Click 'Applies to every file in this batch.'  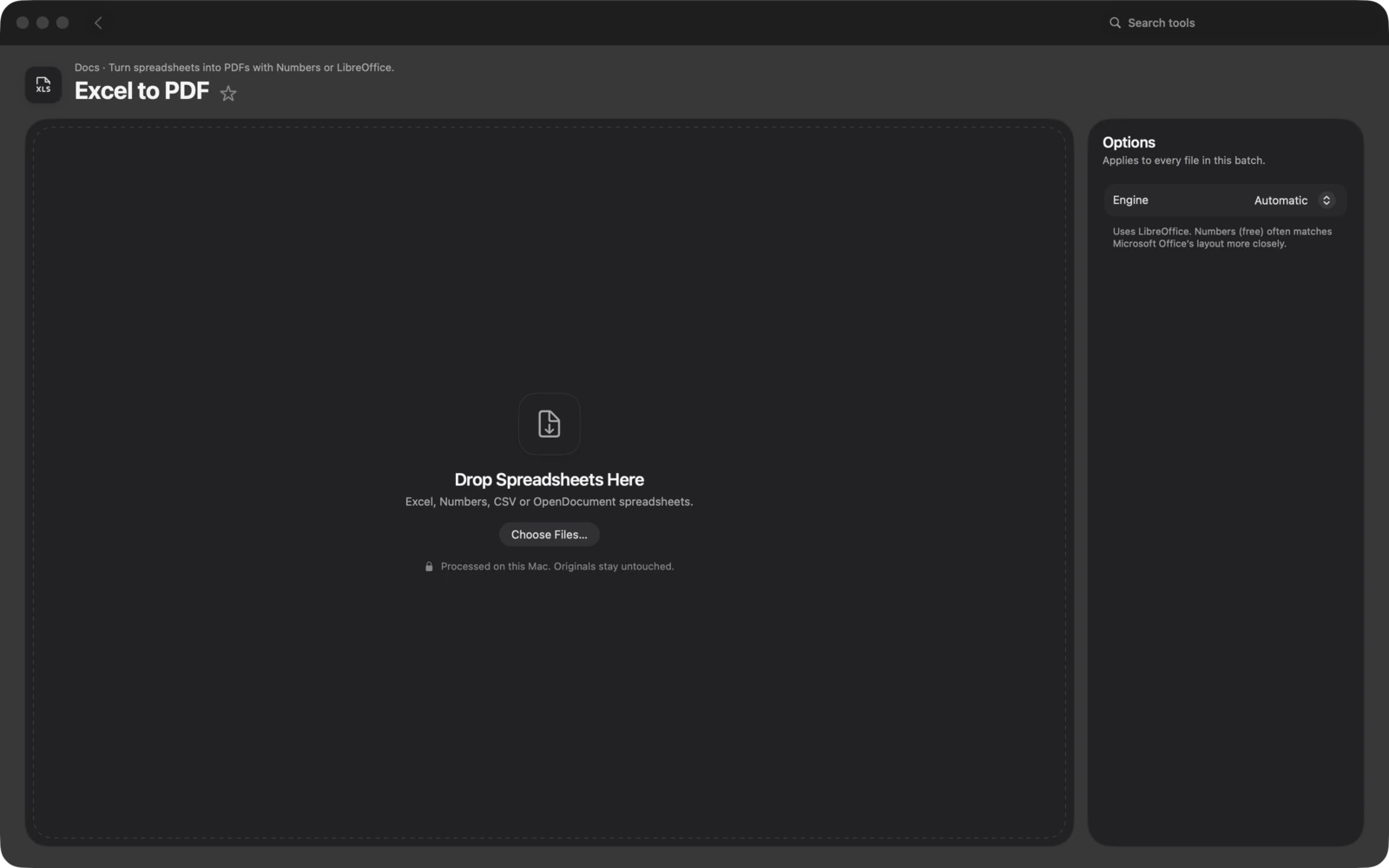click(x=1183, y=161)
